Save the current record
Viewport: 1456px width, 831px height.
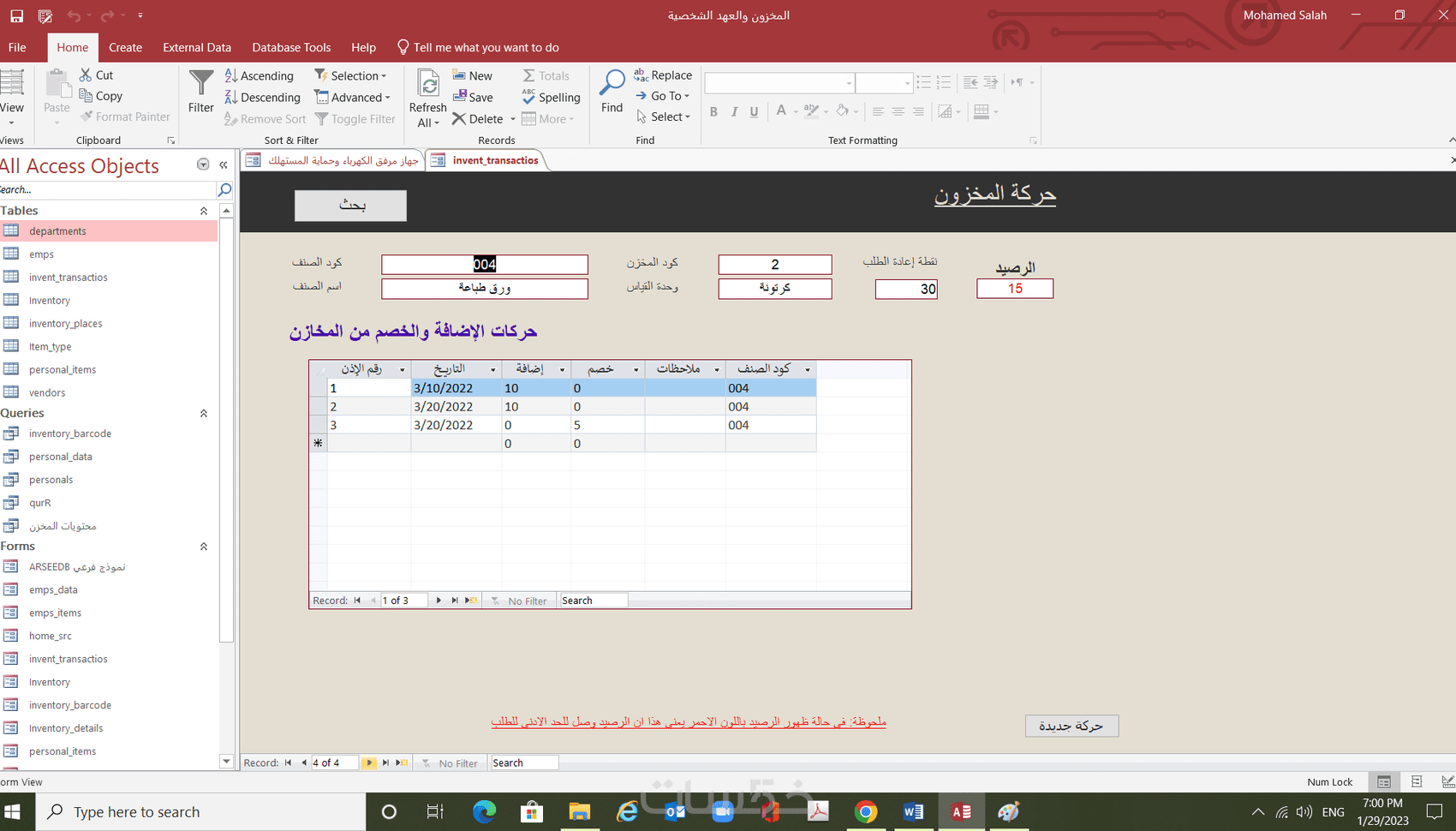click(x=472, y=97)
